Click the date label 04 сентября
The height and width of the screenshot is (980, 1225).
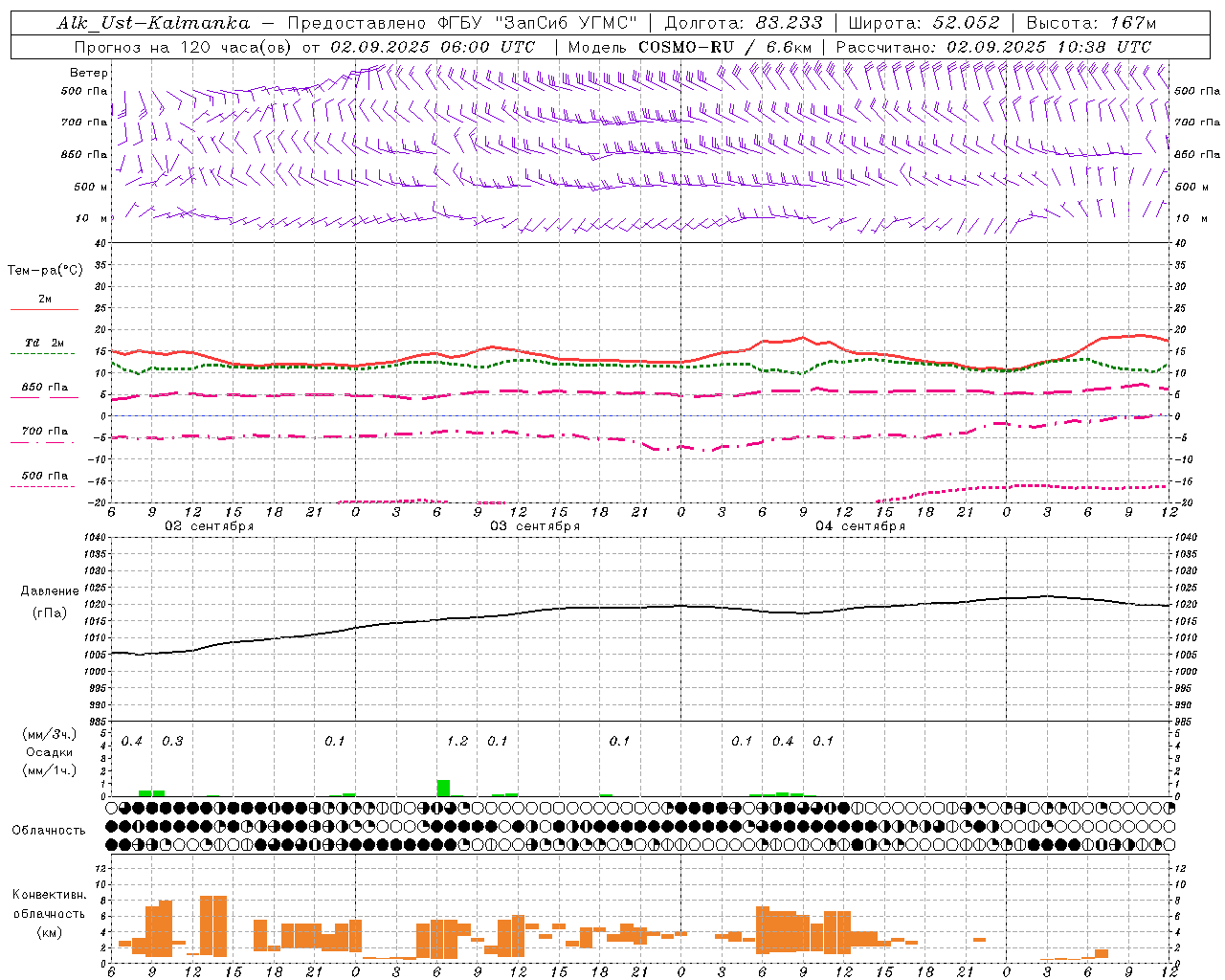coord(860,526)
